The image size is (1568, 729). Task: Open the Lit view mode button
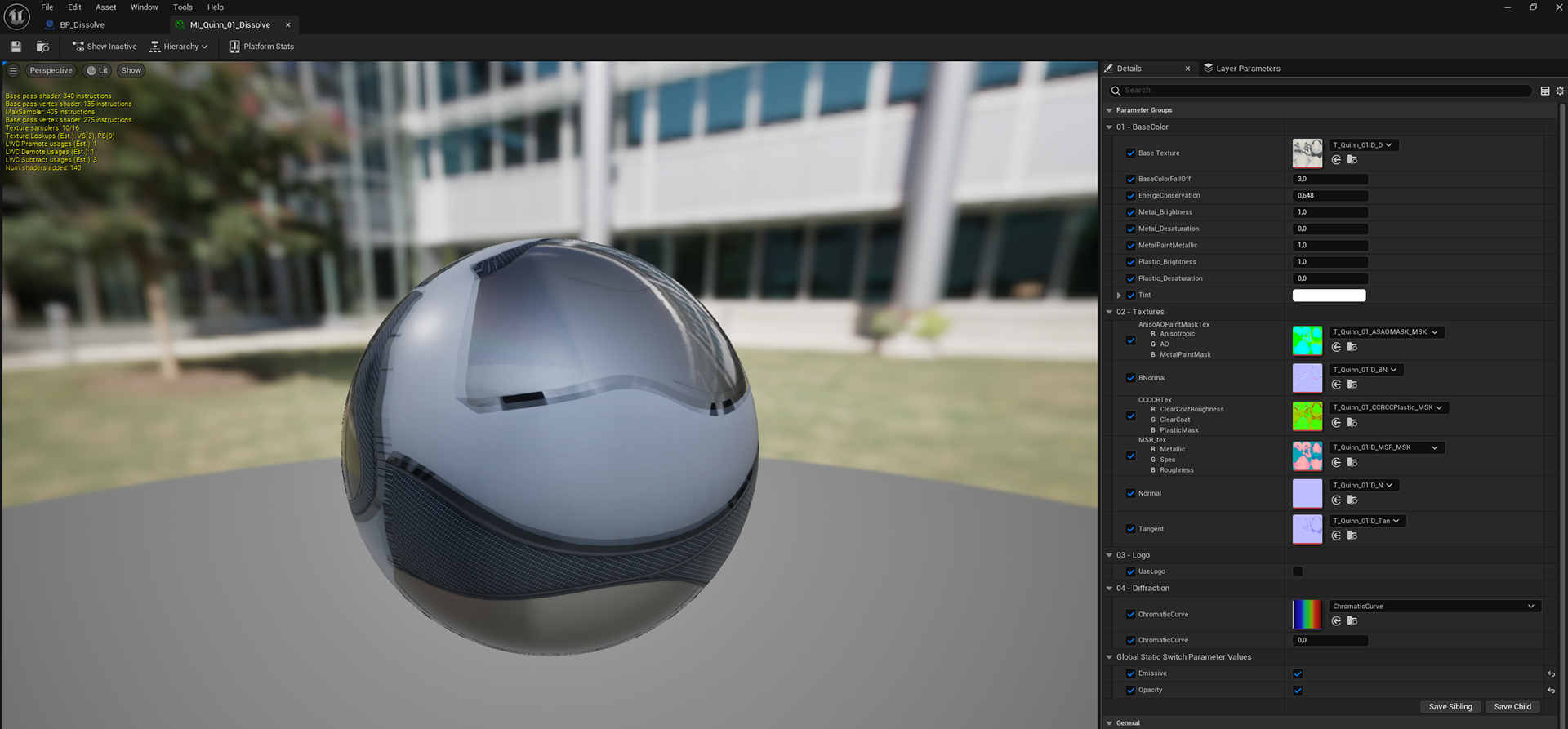98,71
